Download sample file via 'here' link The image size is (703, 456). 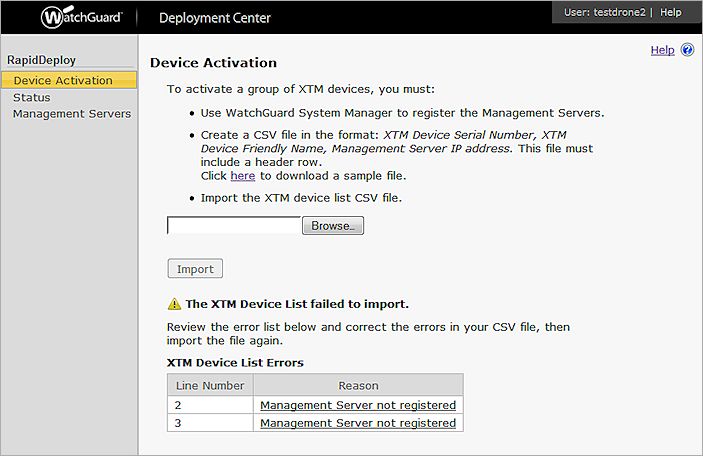pos(243,176)
